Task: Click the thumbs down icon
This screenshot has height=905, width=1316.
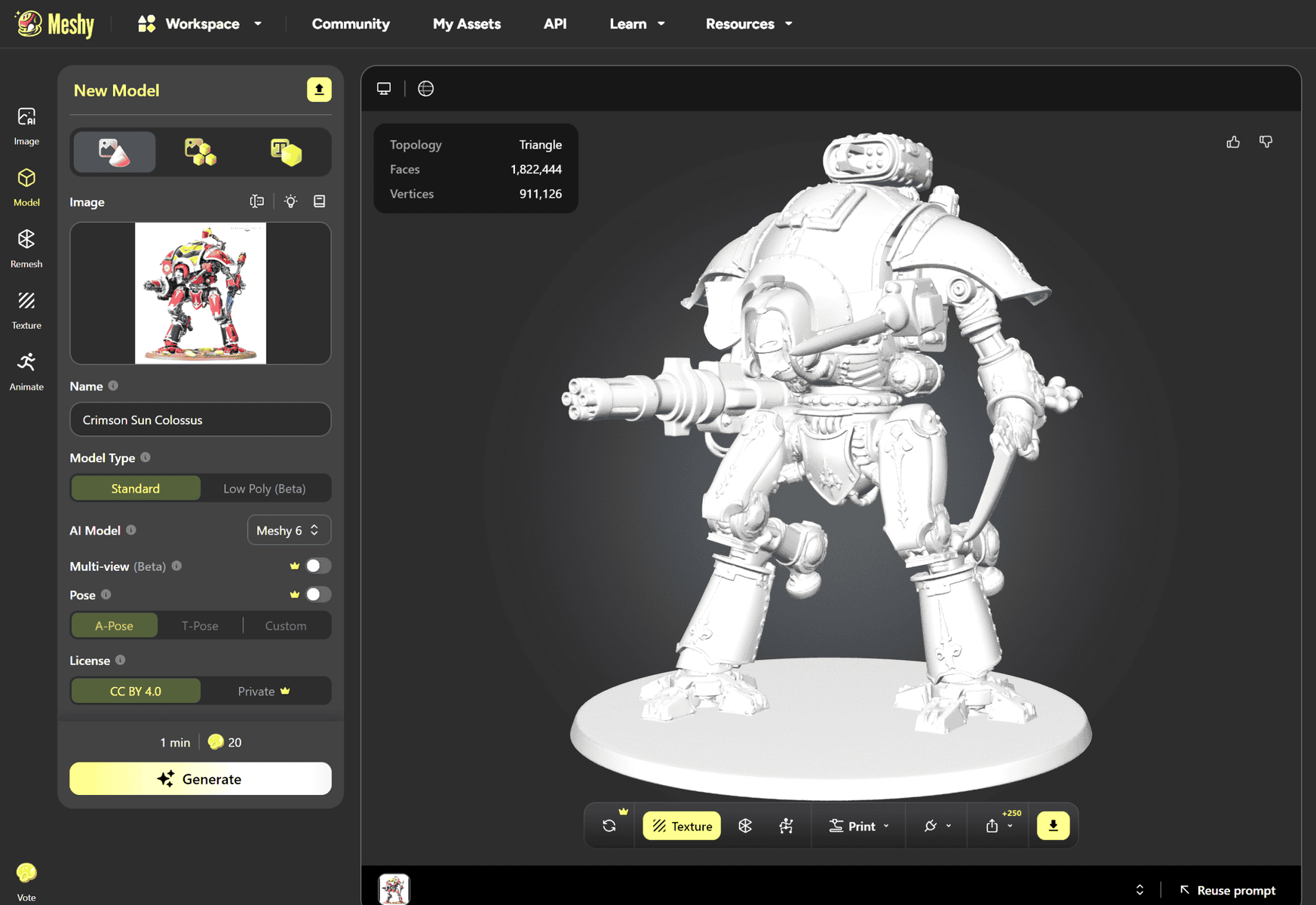Action: [x=1266, y=142]
